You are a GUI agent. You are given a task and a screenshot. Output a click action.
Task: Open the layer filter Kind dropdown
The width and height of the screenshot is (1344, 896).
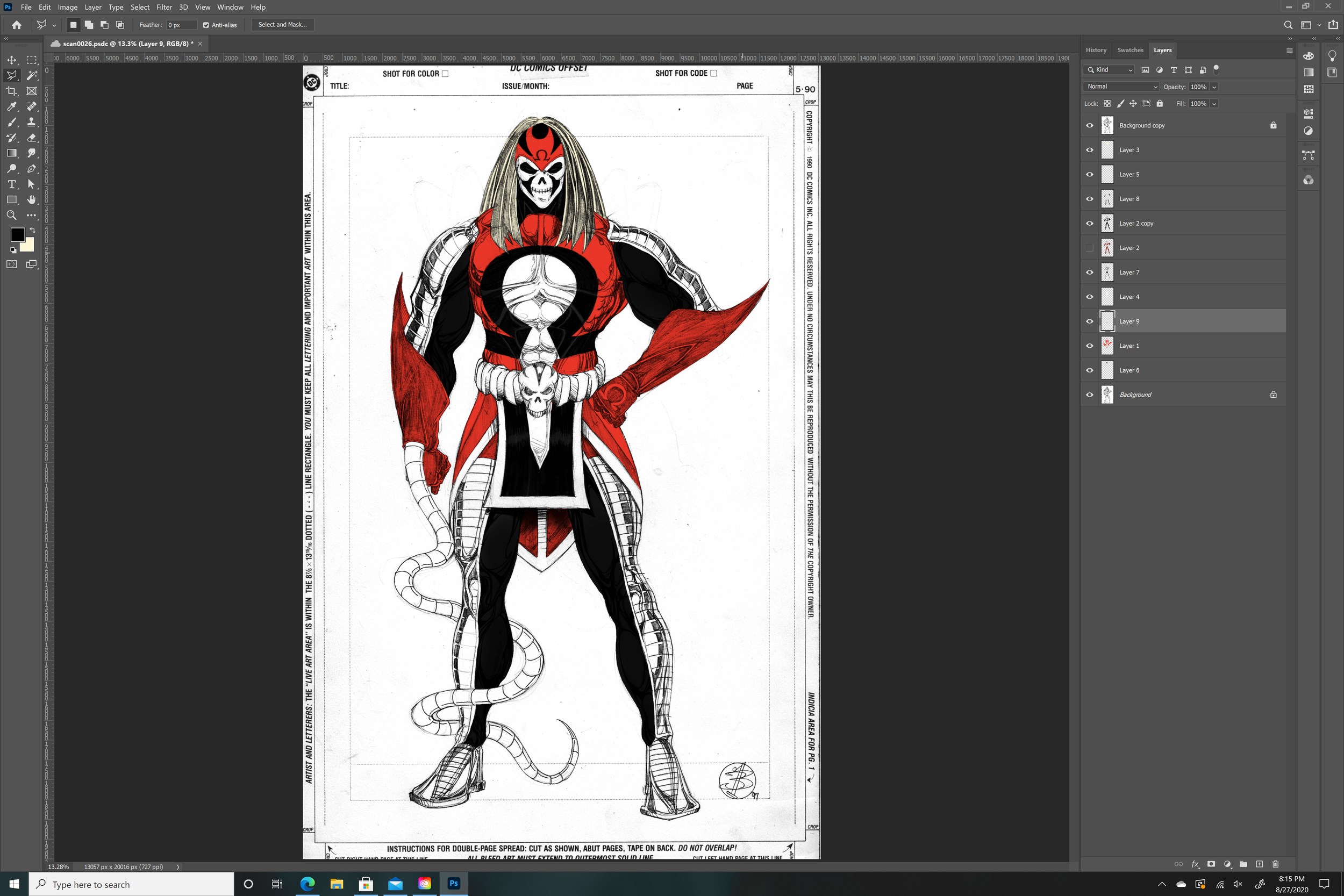(1109, 70)
